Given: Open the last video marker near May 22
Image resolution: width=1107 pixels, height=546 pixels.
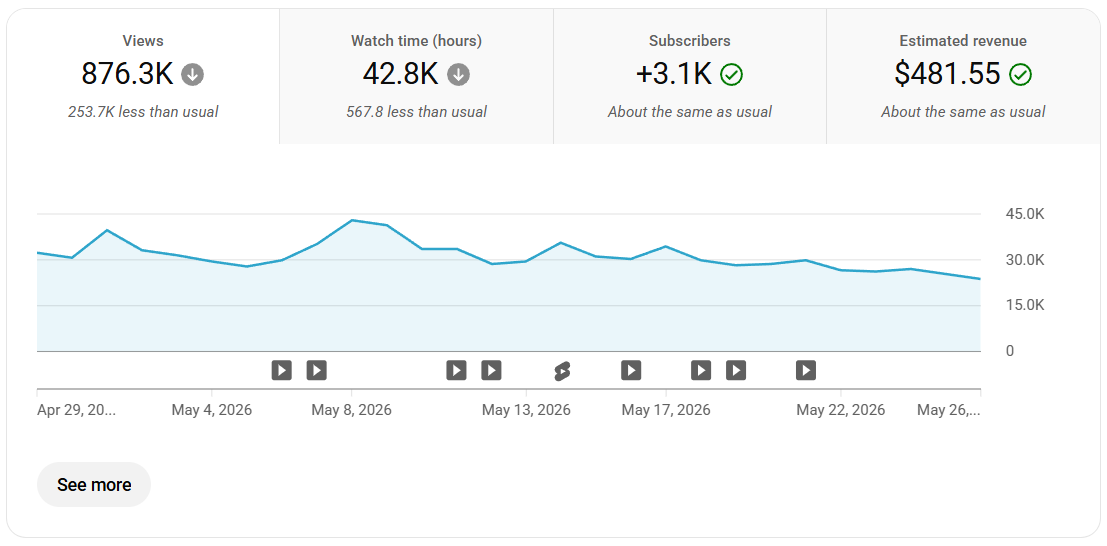Looking at the screenshot, I should tap(806, 370).
